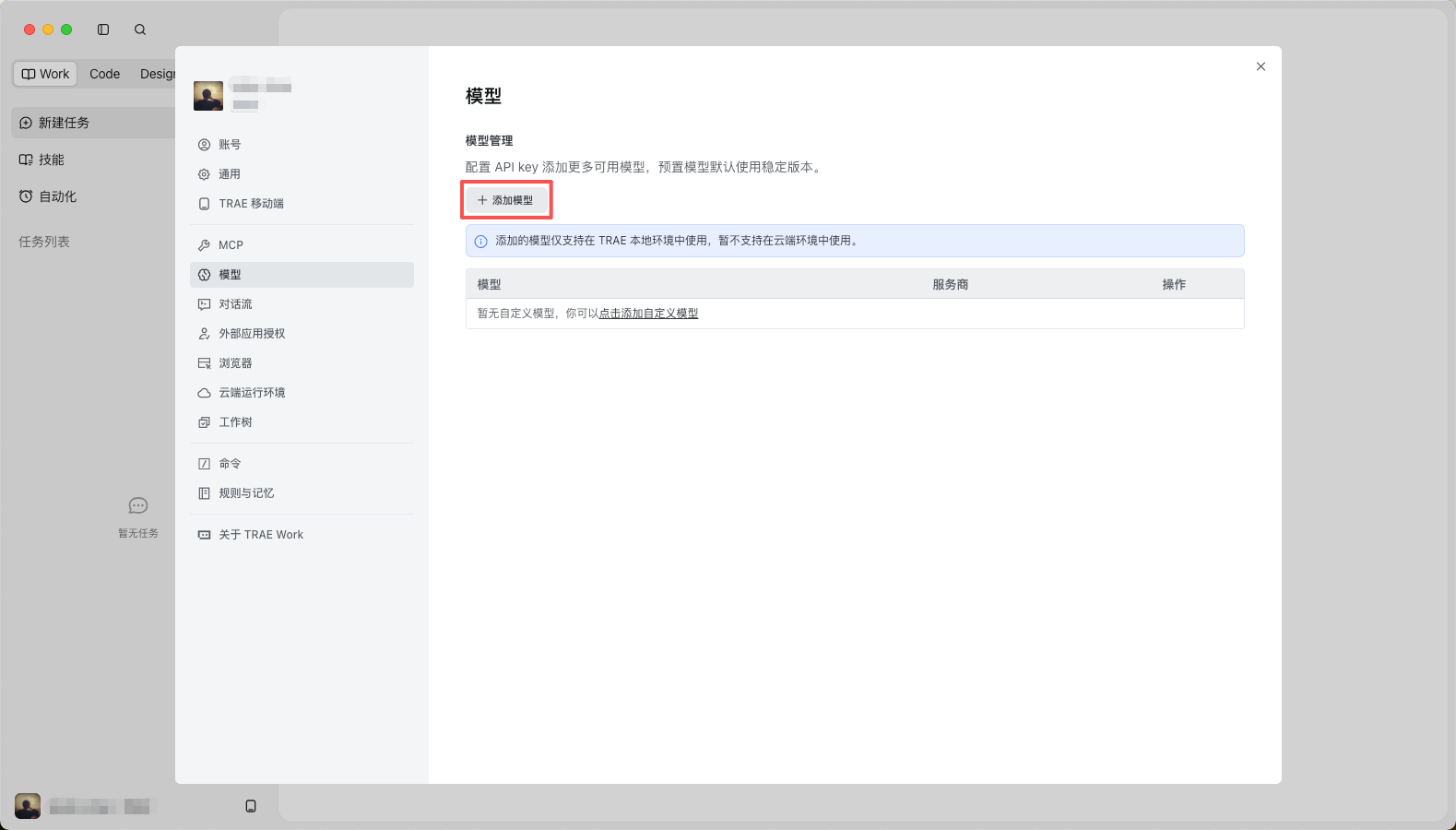The height and width of the screenshot is (830, 1456).
Task: Click the info icon in the blue notice
Action: coord(480,242)
